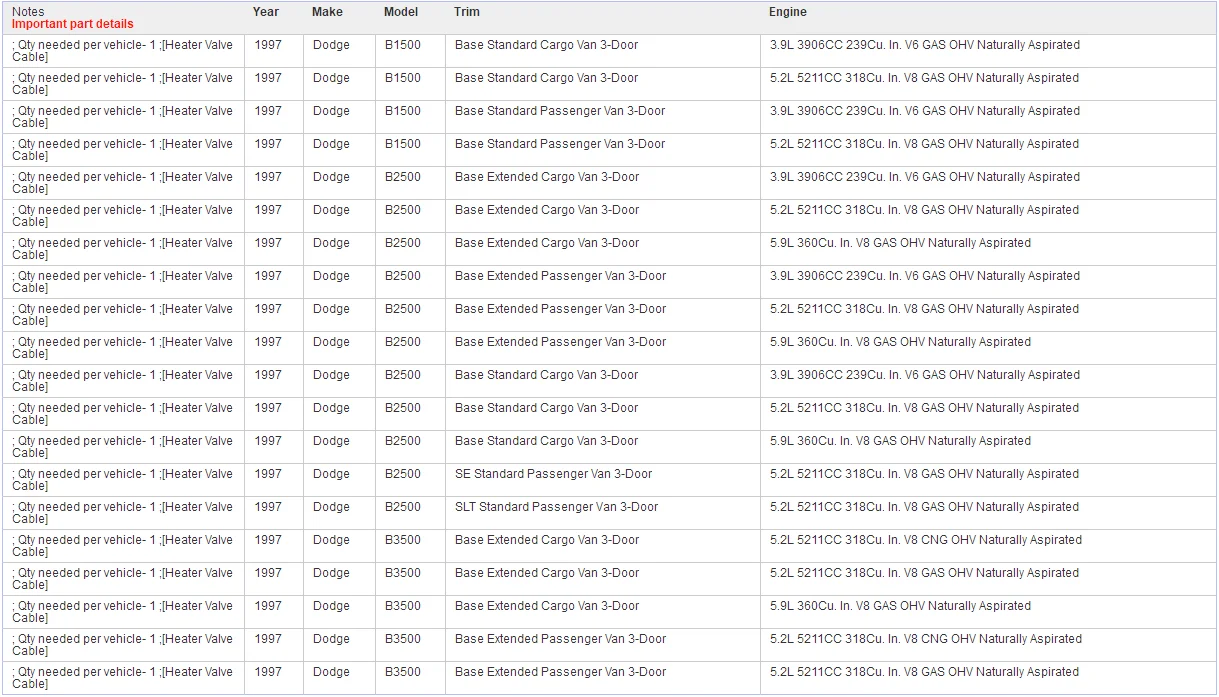
Task: Click 5.2L CNG engine in B3500 Extended Cargo row
Action: 926,540
